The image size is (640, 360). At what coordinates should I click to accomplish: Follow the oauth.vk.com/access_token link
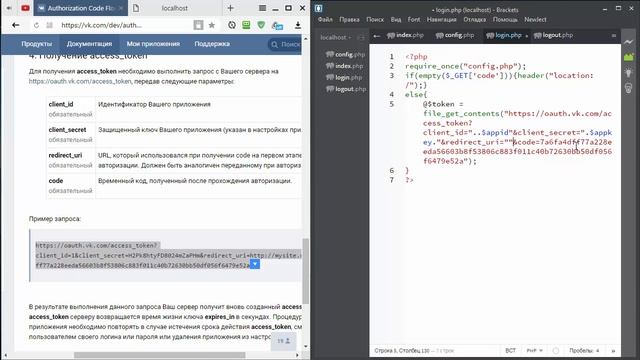pyautogui.click(x=80, y=81)
